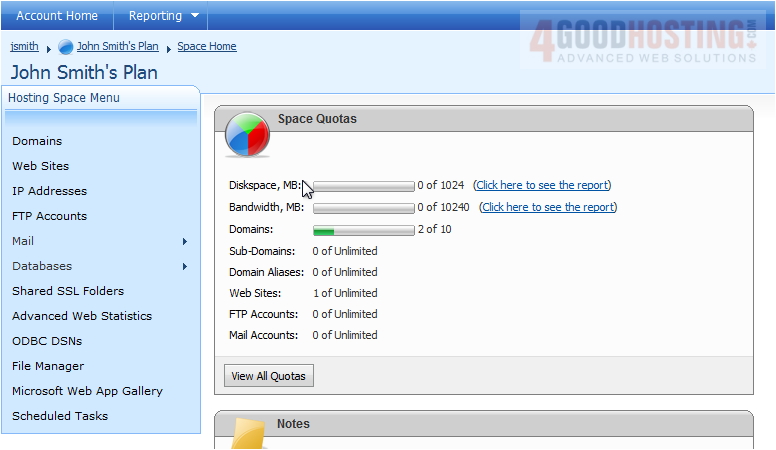Open the Diskspace report link

tap(542, 185)
